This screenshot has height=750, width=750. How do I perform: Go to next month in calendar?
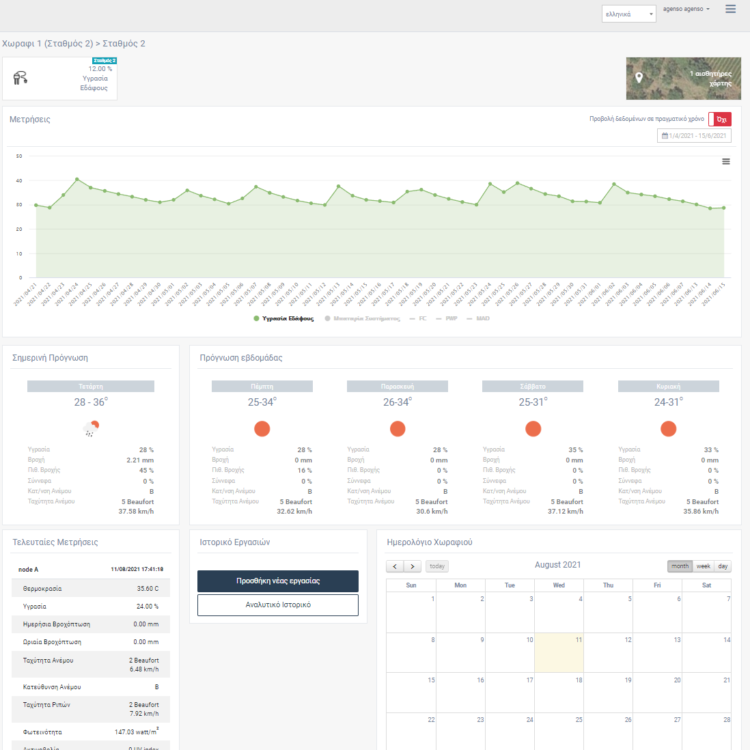point(411,566)
